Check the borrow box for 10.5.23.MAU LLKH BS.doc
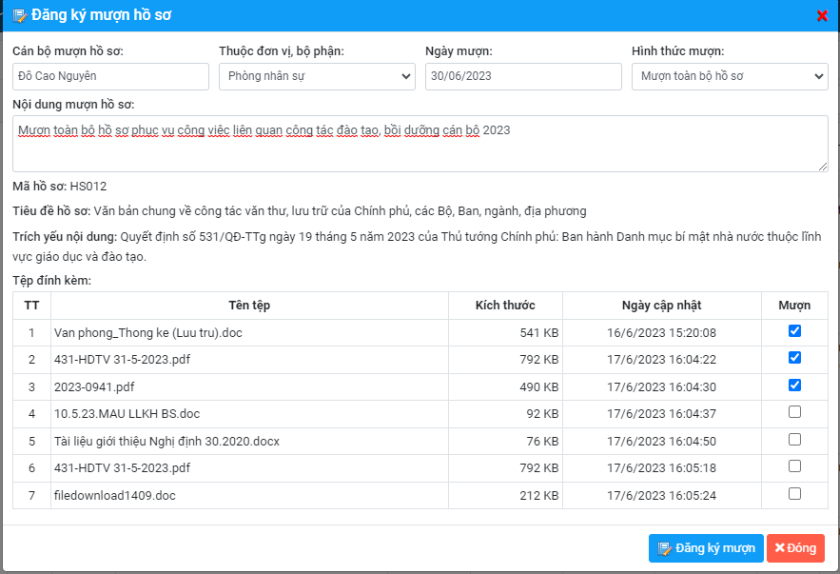 (x=794, y=412)
